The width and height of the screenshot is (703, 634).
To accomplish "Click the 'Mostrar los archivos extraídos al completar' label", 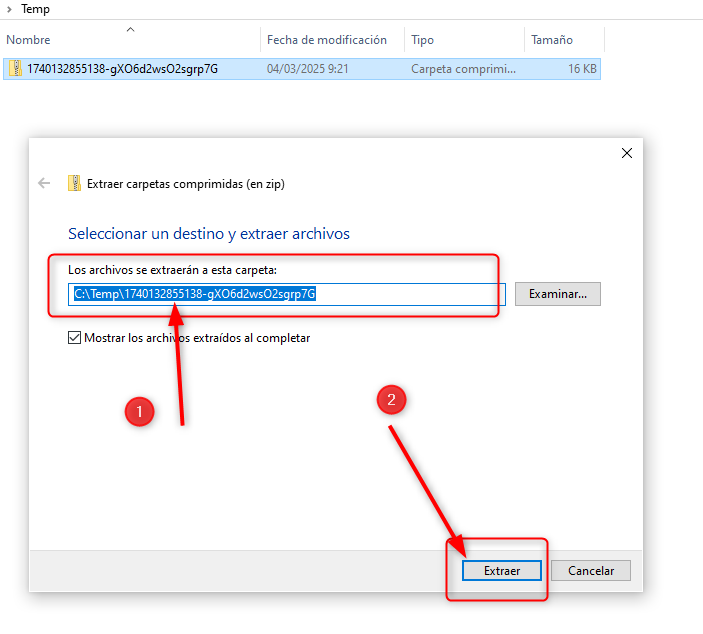I will tap(197, 338).
